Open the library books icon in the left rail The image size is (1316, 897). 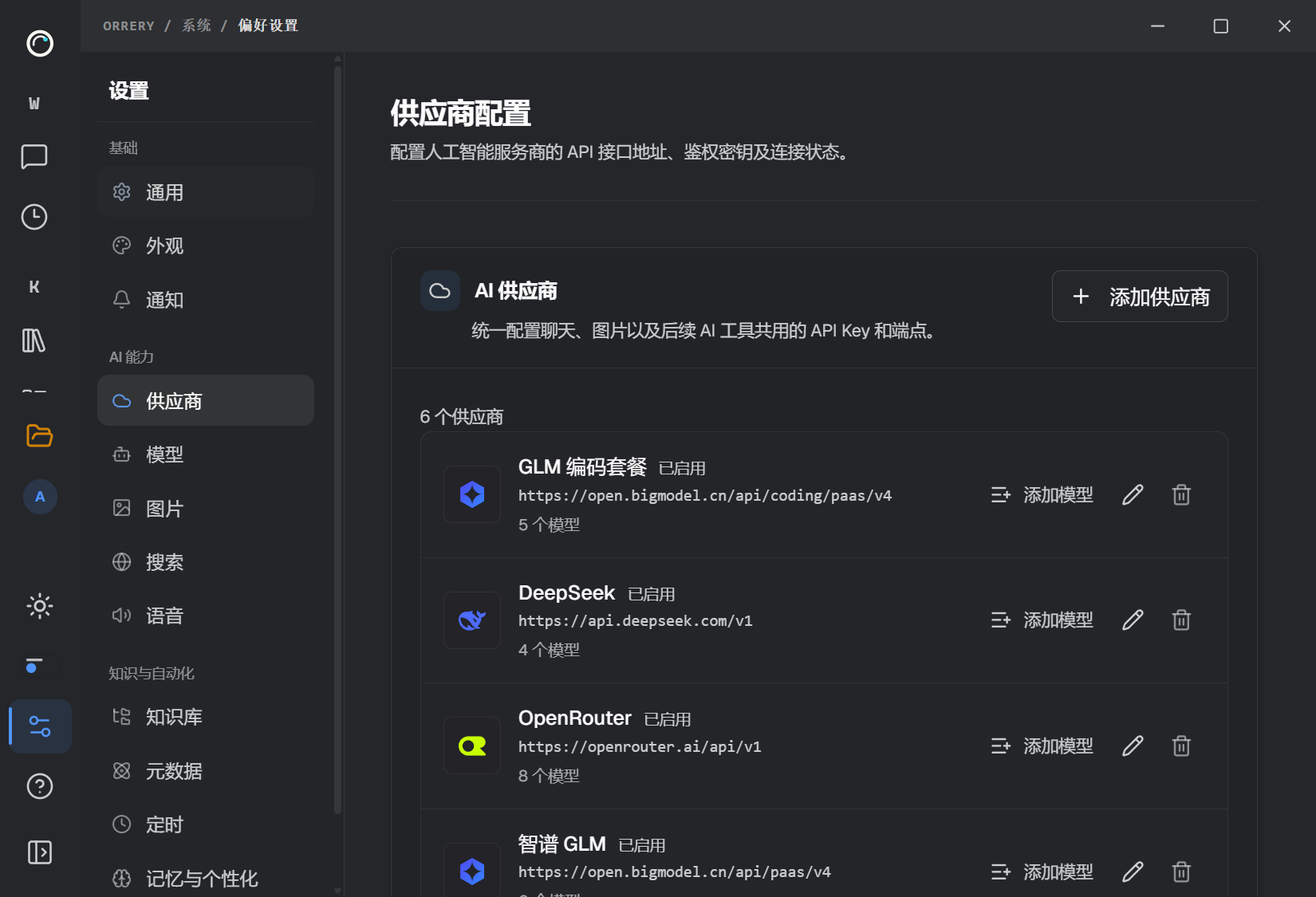(34, 340)
